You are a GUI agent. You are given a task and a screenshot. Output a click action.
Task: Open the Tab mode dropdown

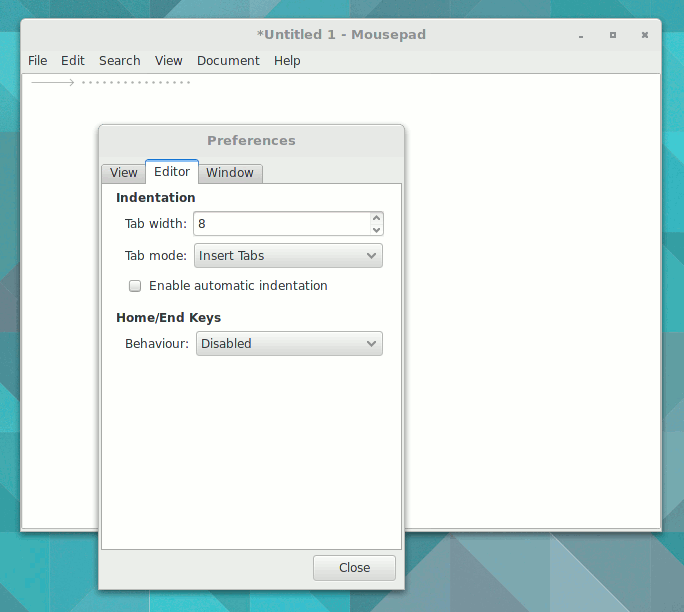coord(288,256)
